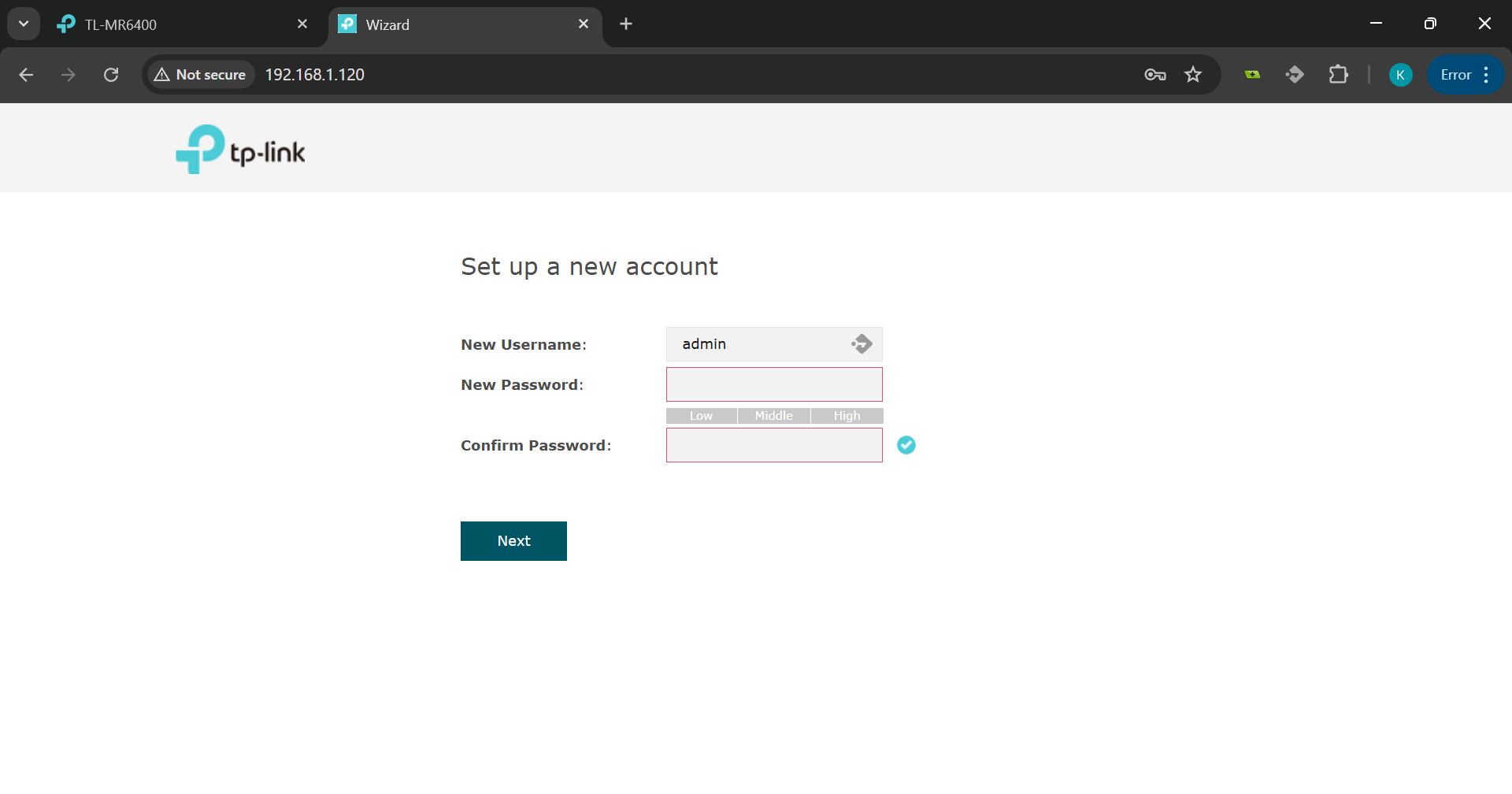Screen dimensions: 1512x794
Task: Click the 'New Password:' label
Action: pos(522,384)
